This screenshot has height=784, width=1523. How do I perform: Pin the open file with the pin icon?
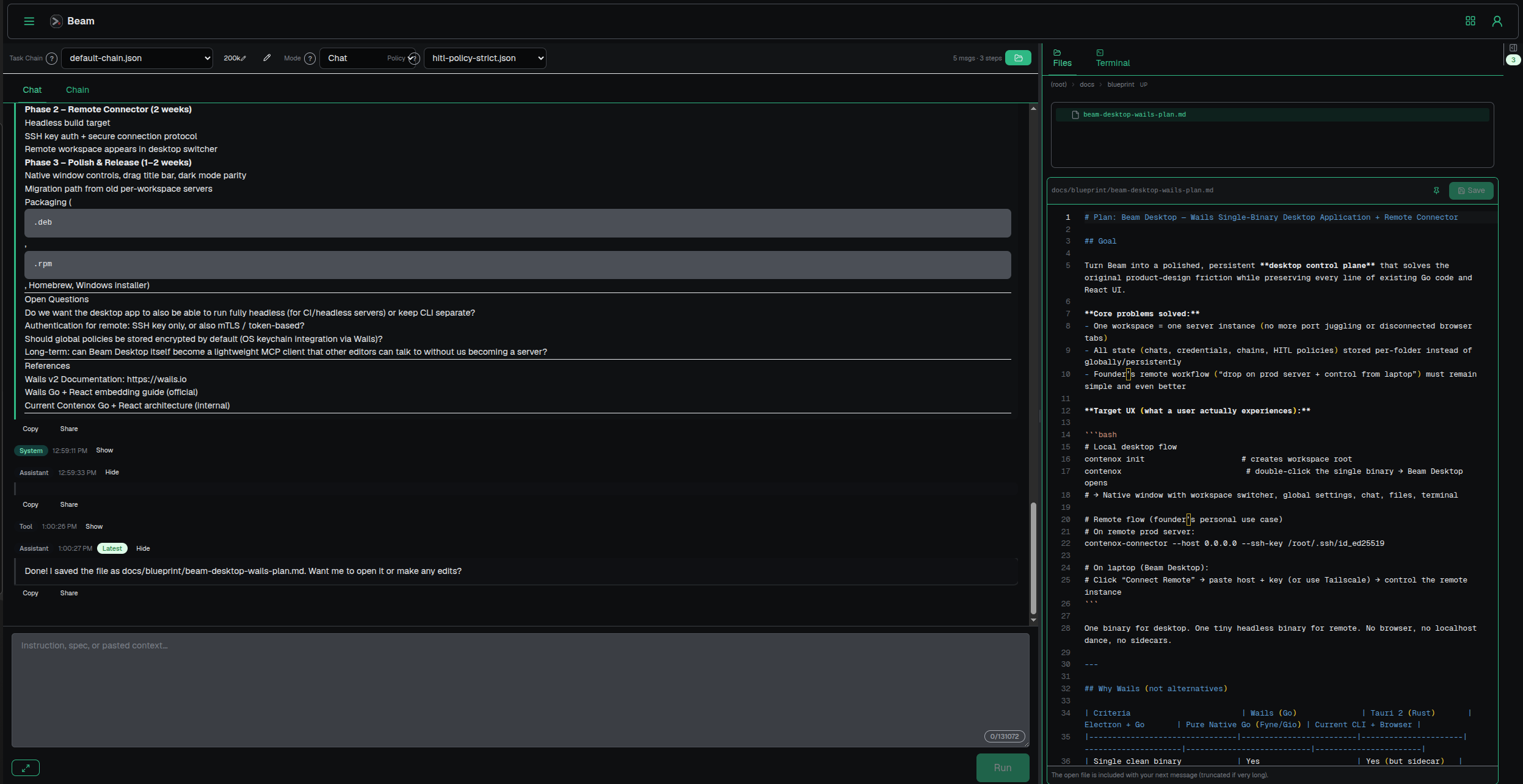(1436, 190)
